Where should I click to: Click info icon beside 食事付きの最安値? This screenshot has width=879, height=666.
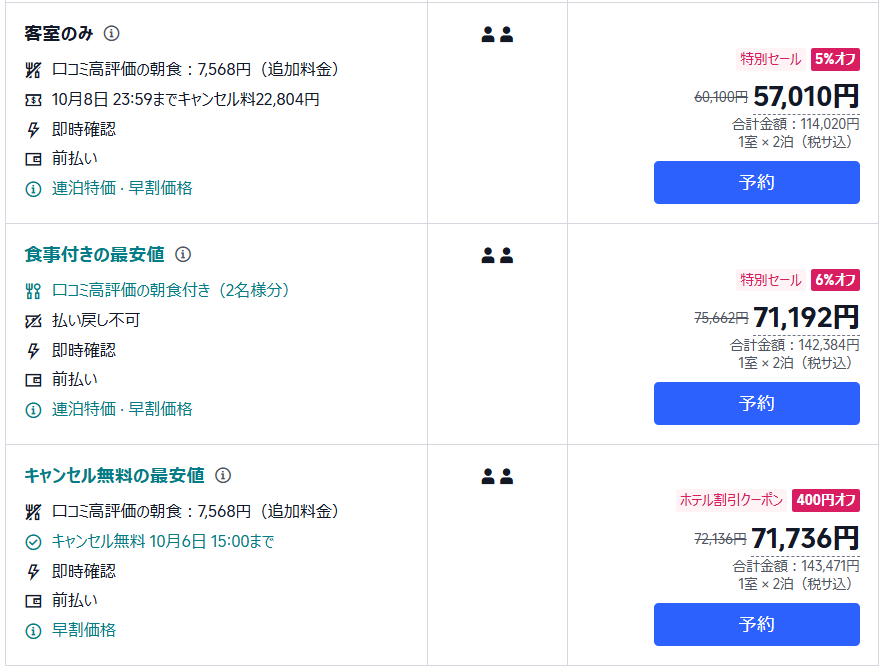[183, 254]
